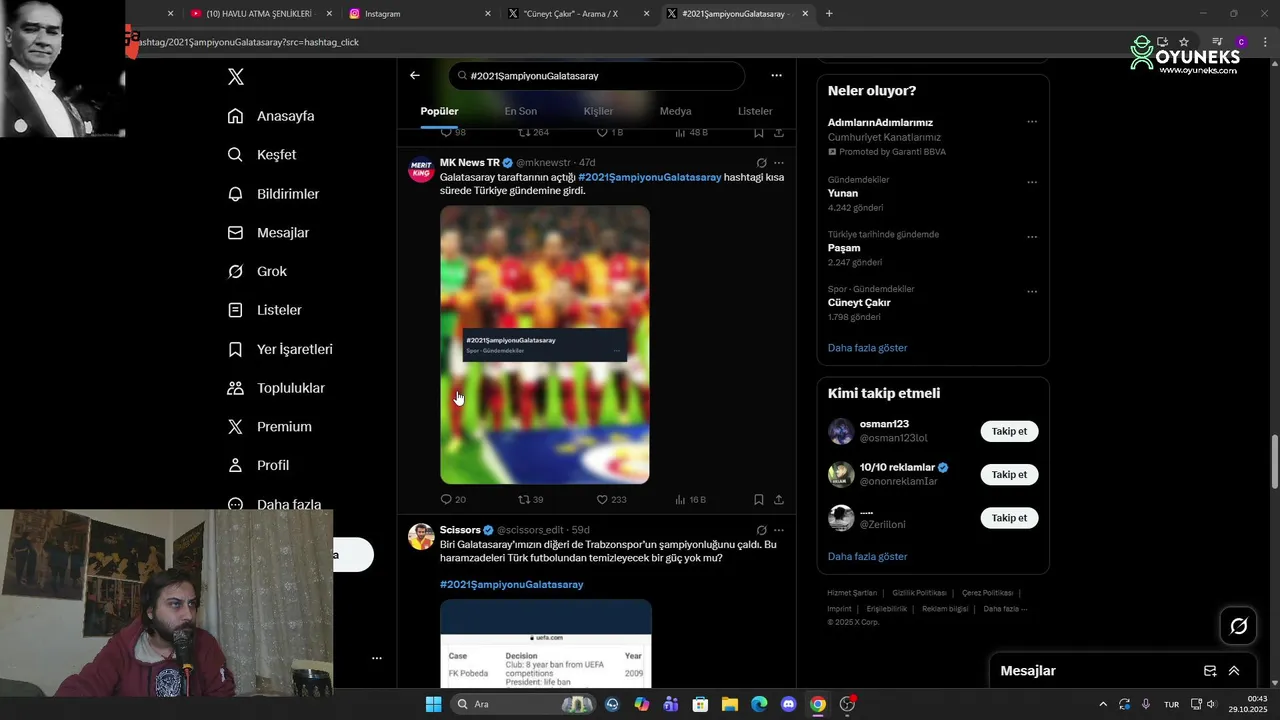Image resolution: width=1280 pixels, height=720 pixels.
Task: Like the MK News TR post
Action: pyautogui.click(x=611, y=499)
